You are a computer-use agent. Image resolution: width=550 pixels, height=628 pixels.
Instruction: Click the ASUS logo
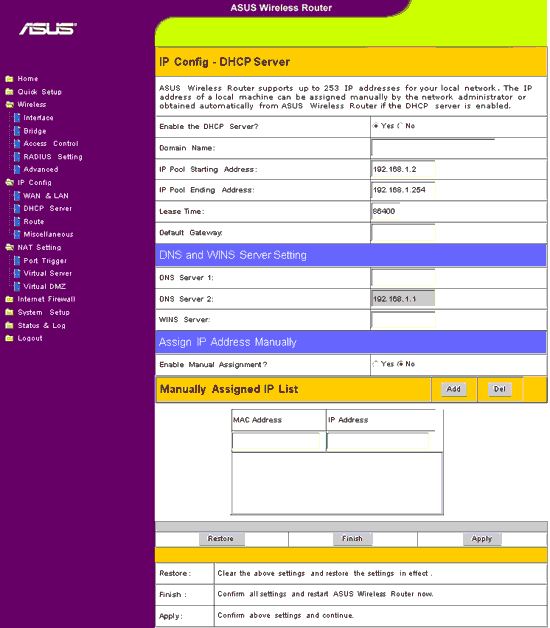48,29
